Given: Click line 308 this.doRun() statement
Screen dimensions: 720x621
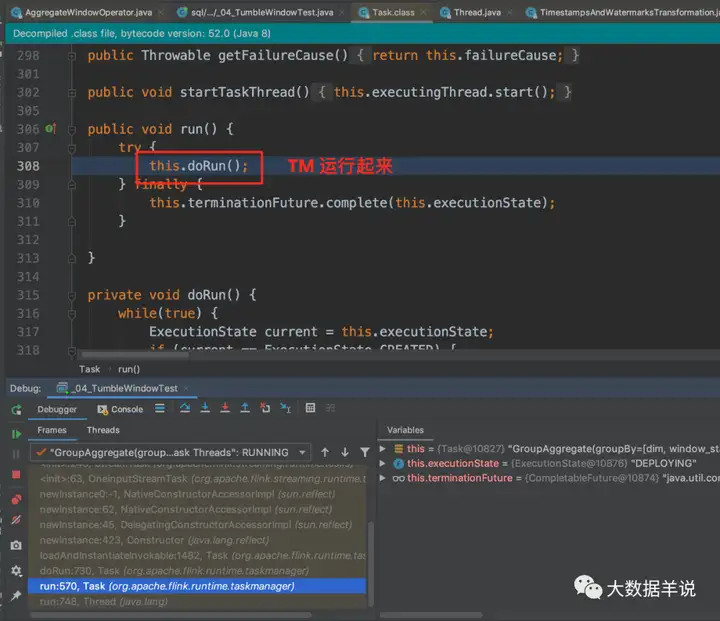Looking at the screenshot, I should (198, 166).
